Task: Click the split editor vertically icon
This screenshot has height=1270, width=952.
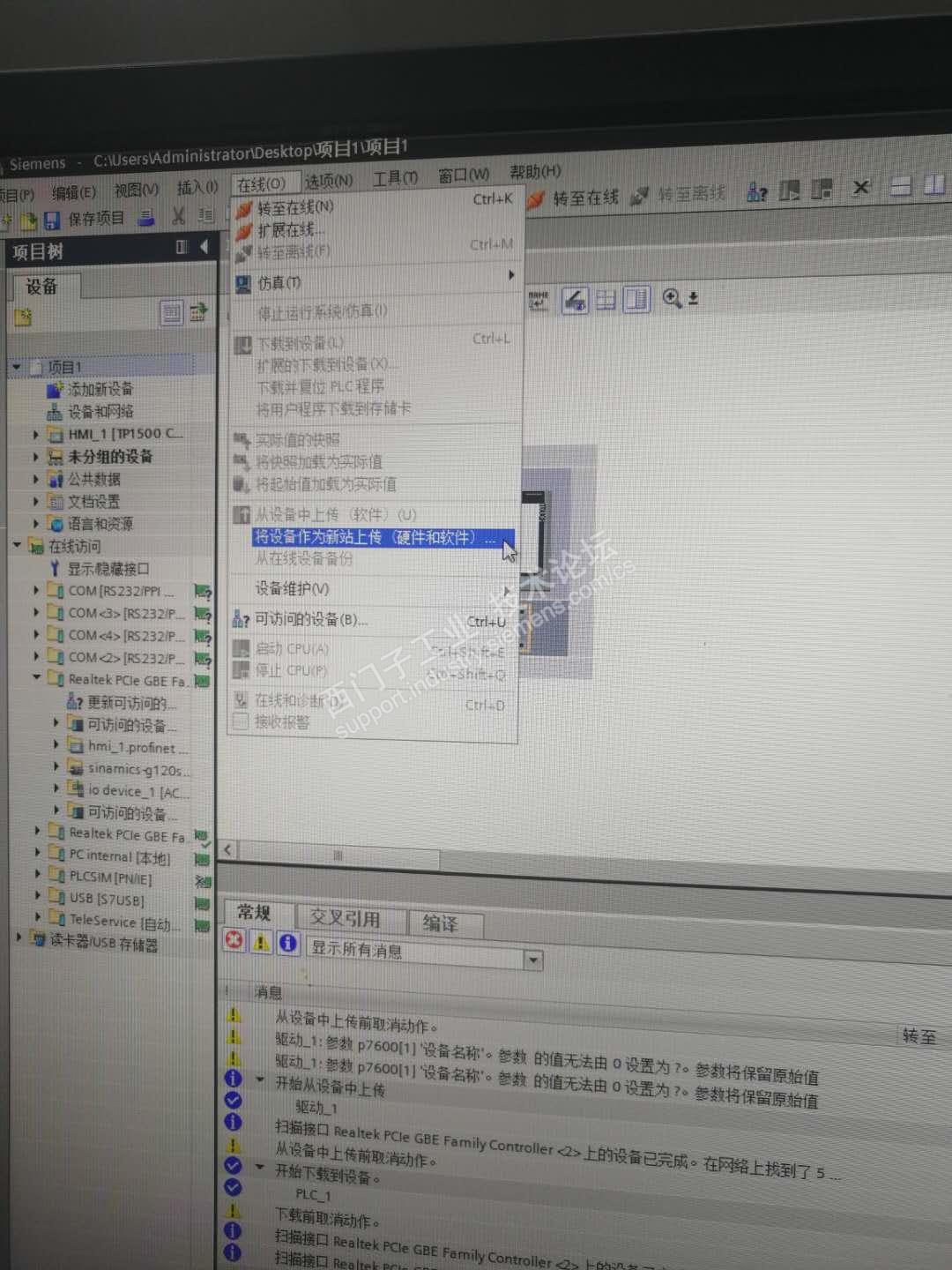Action: coord(933,184)
